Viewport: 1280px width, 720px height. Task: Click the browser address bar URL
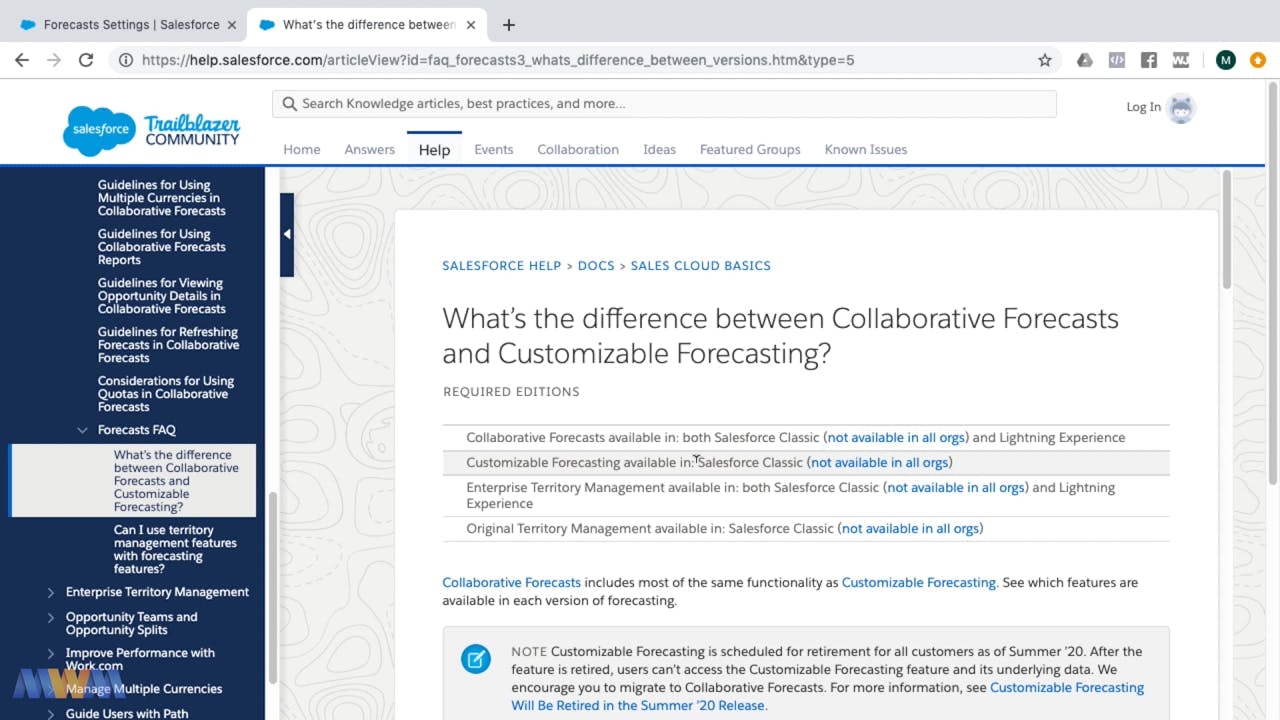(498, 60)
